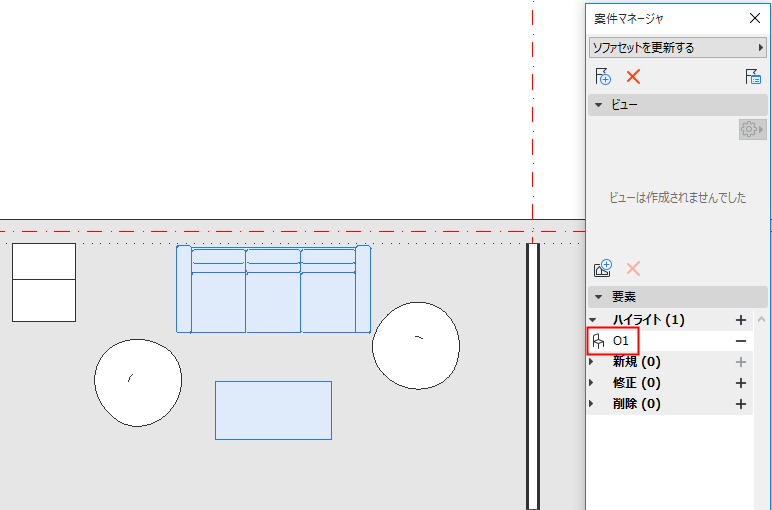Image resolution: width=772 pixels, height=510 pixels.
Task: Collapse the ビュー section
Action: tap(599, 105)
